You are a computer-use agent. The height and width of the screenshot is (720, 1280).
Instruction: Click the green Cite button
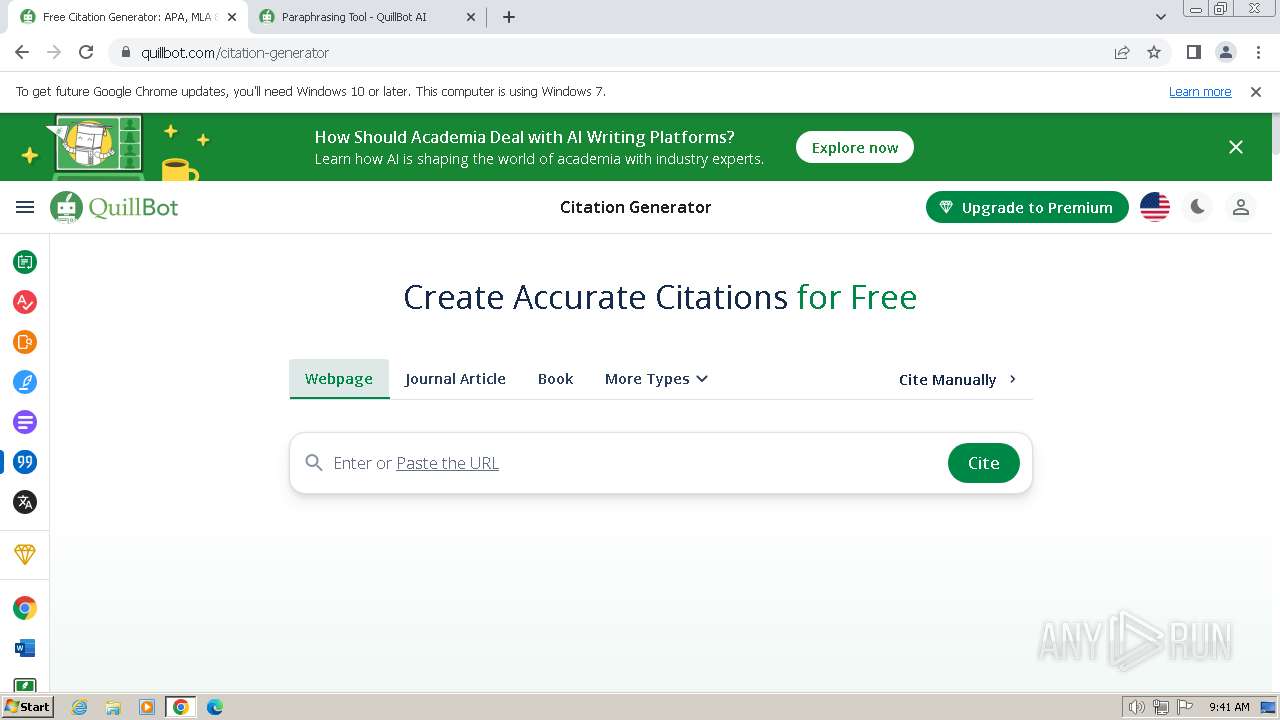coord(984,463)
